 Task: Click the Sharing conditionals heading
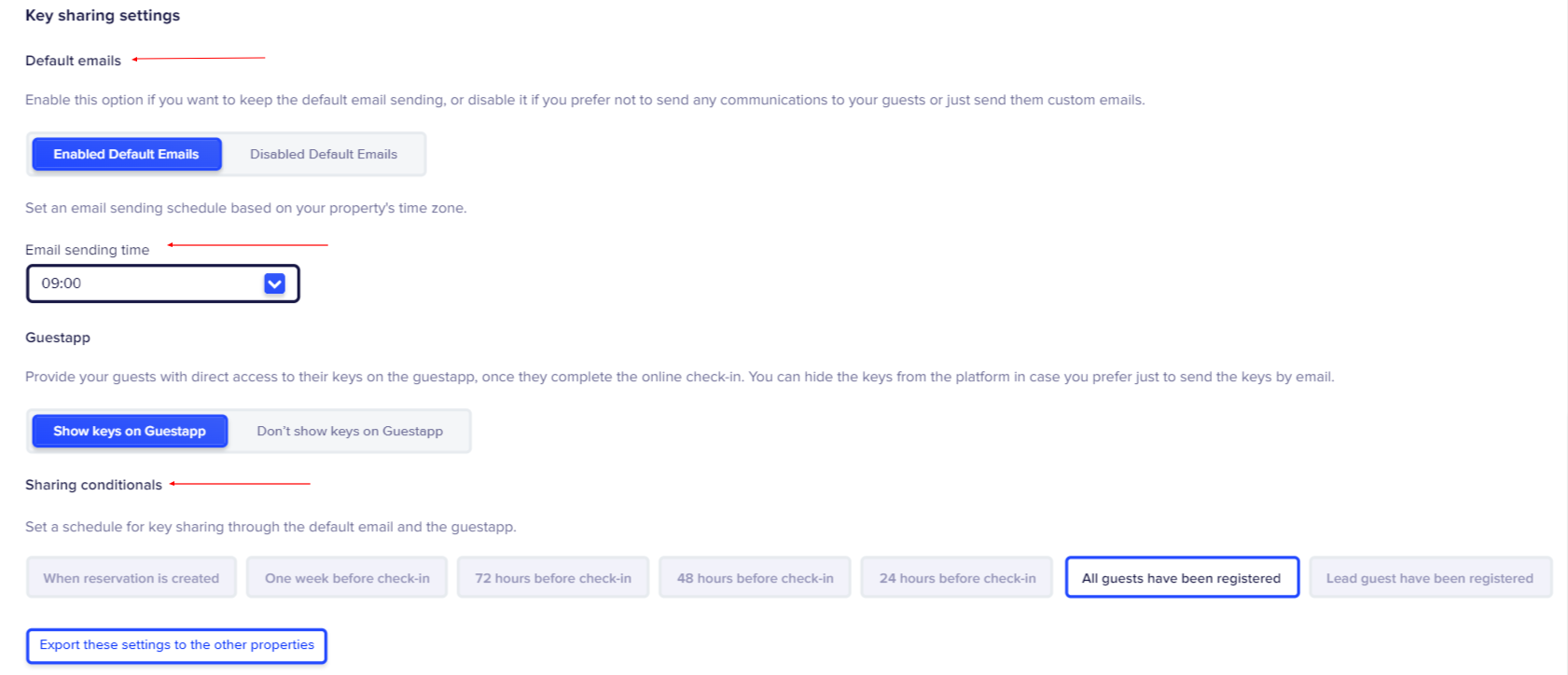click(x=93, y=485)
